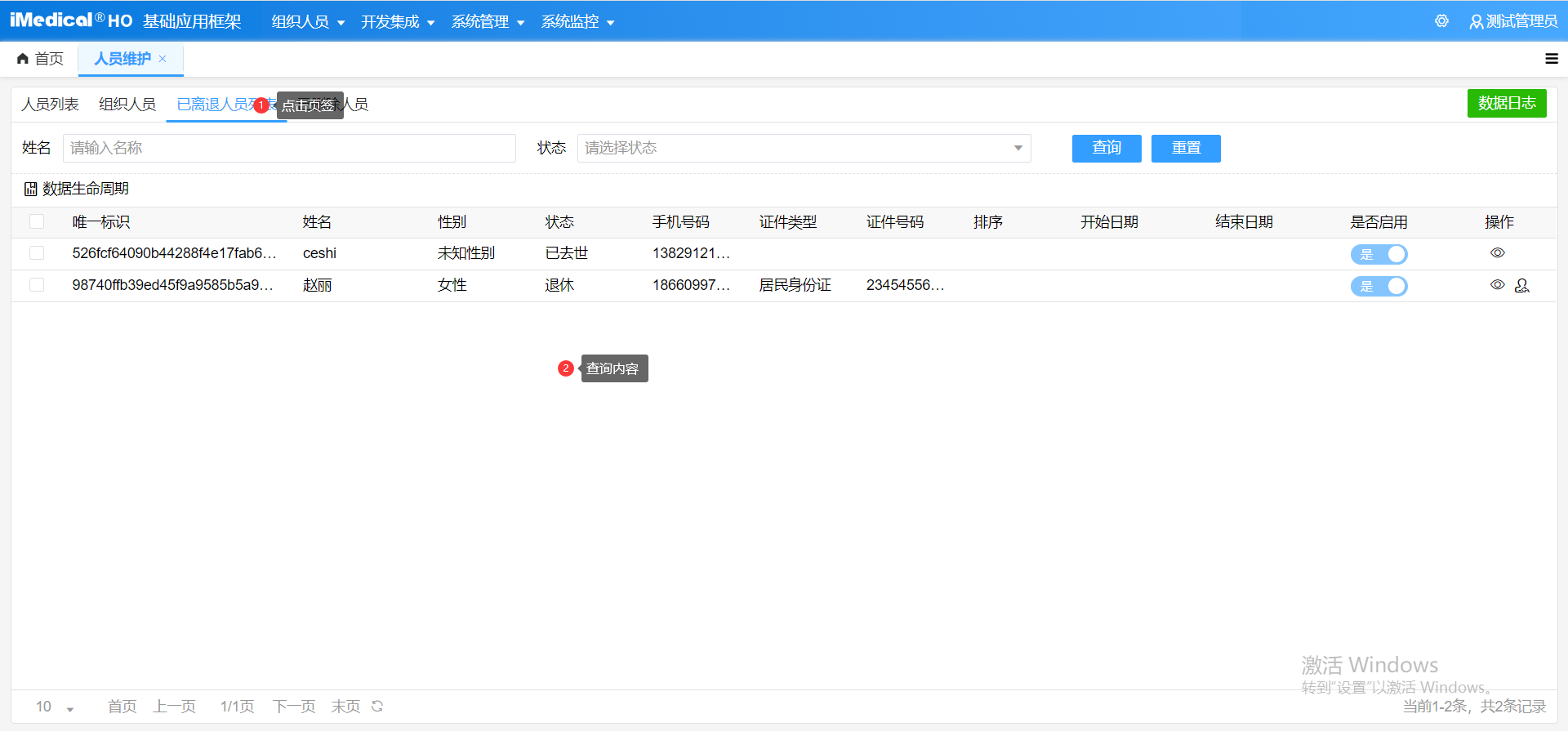Click the 唯一标识 column header

click(x=101, y=222)
